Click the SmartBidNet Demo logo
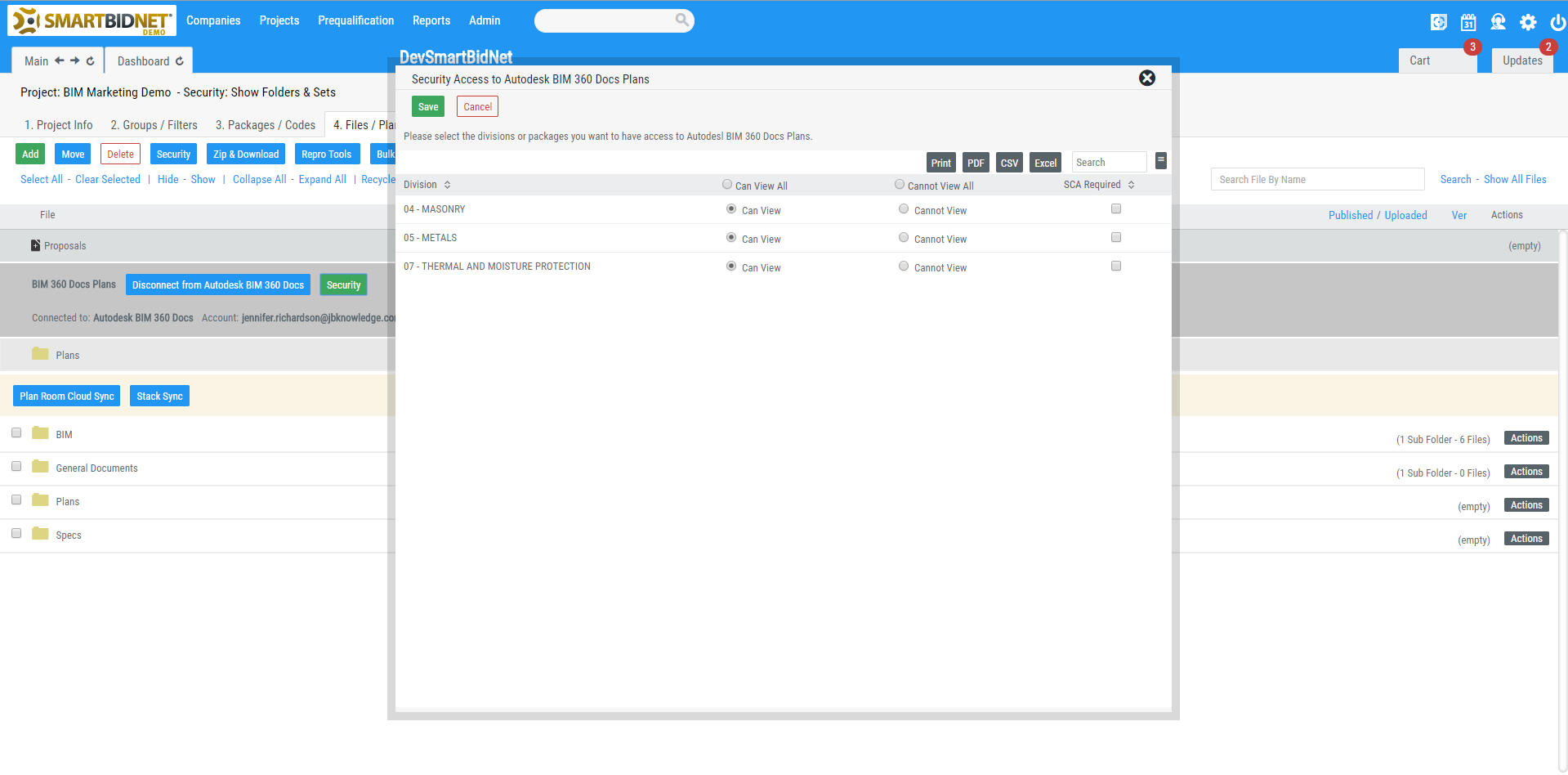This screenshot has width=1568, height=775. coord(92,20)
